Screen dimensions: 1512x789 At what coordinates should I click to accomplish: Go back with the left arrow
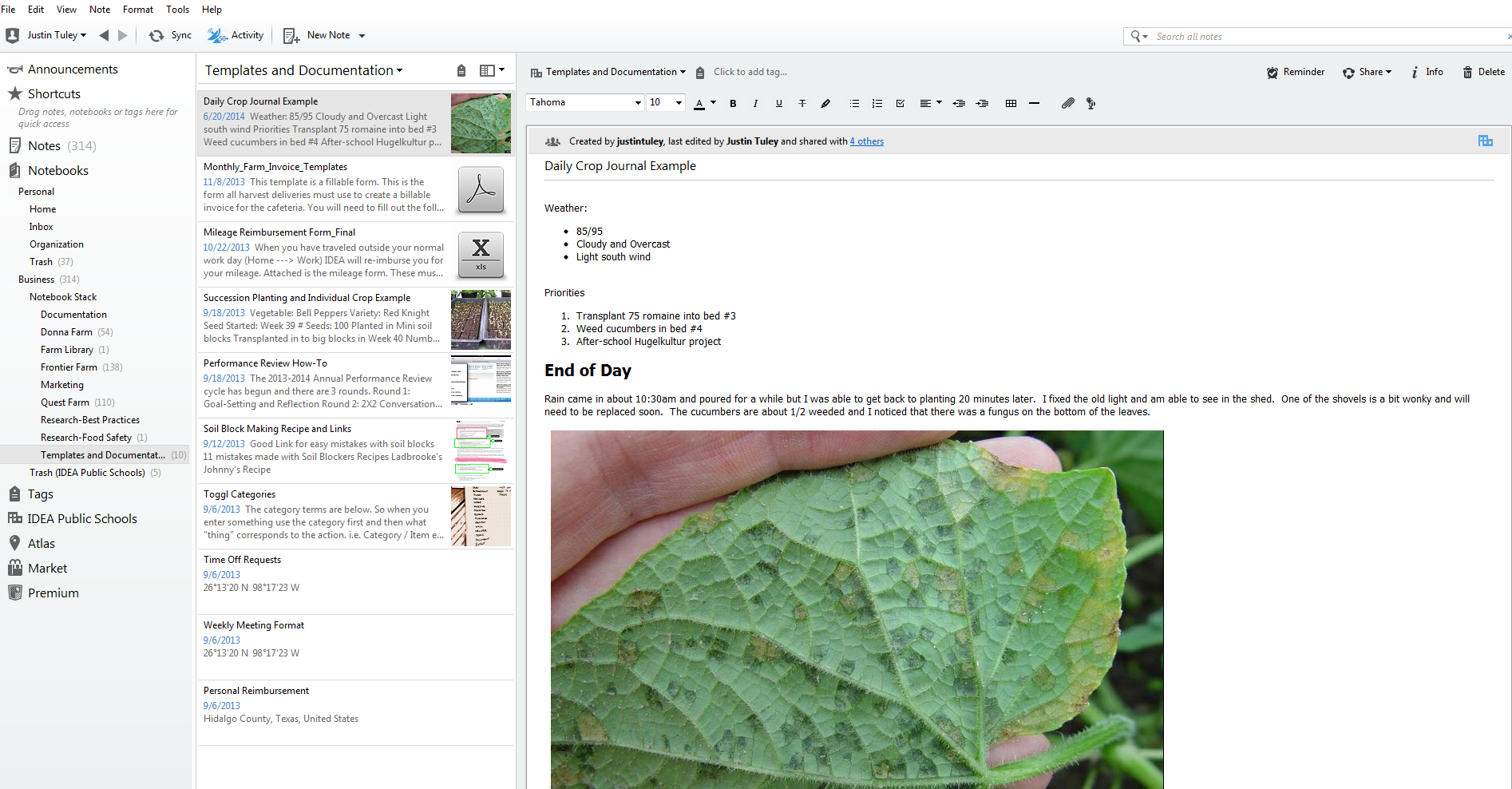click(104, 35)
